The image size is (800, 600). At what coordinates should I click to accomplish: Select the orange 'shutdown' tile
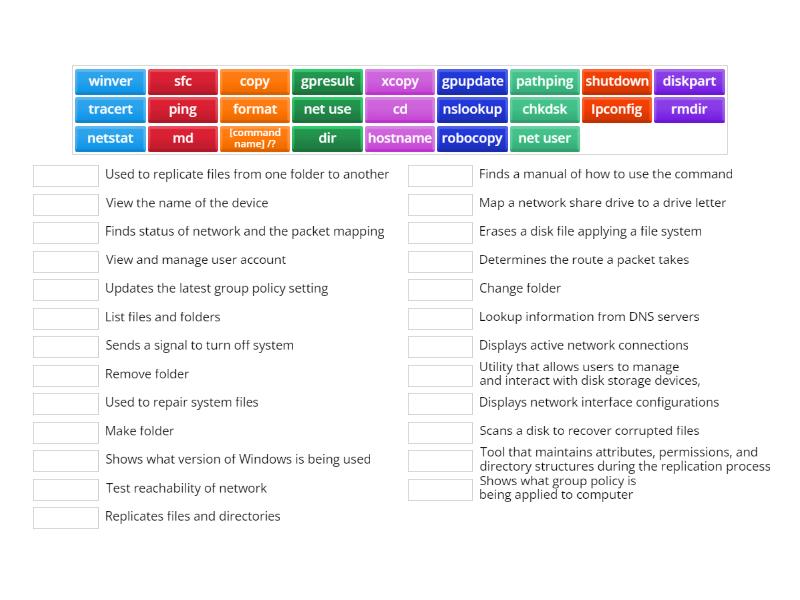(x=616, y=82)
